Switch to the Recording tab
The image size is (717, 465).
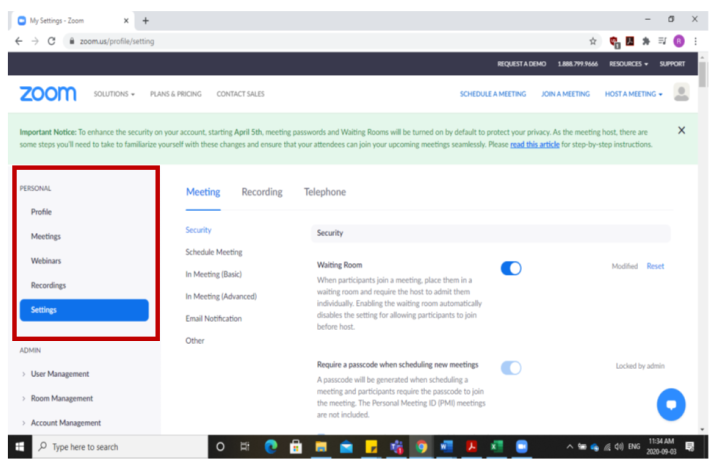pos(262,192)
